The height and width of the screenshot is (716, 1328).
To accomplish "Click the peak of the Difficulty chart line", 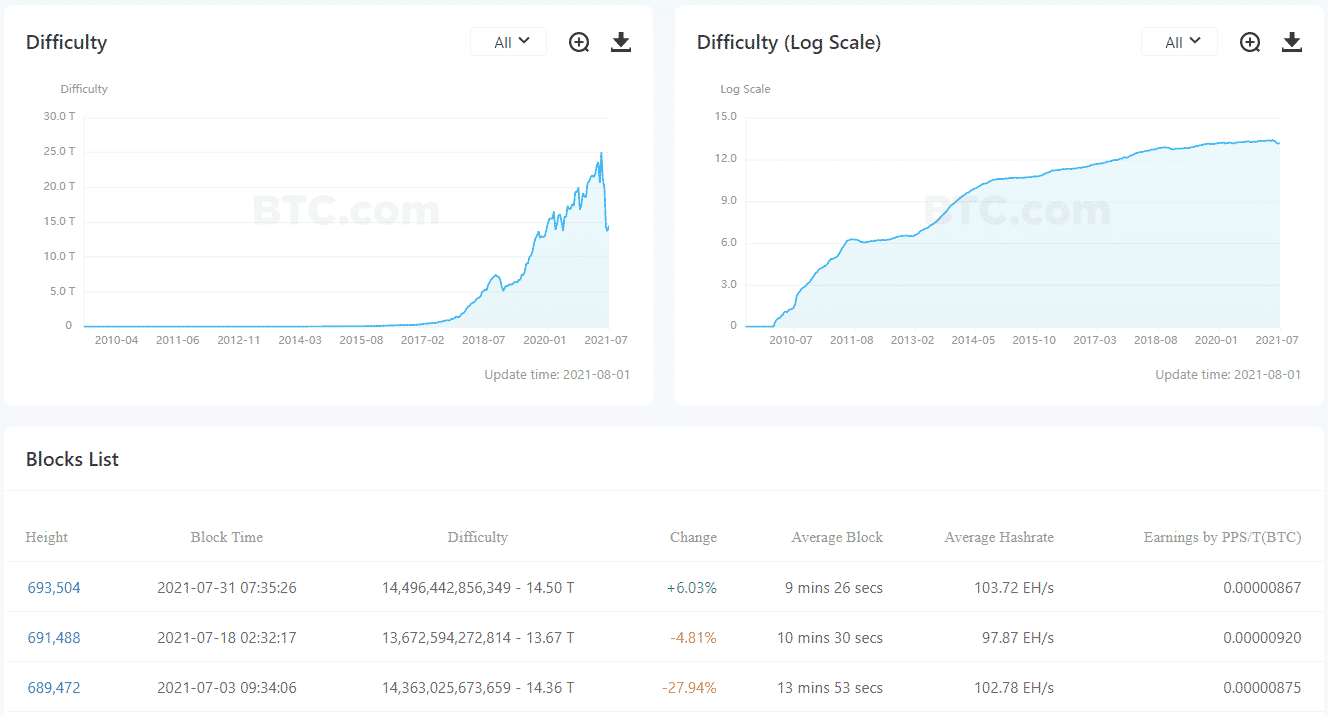I will click(x=601, y=153).
